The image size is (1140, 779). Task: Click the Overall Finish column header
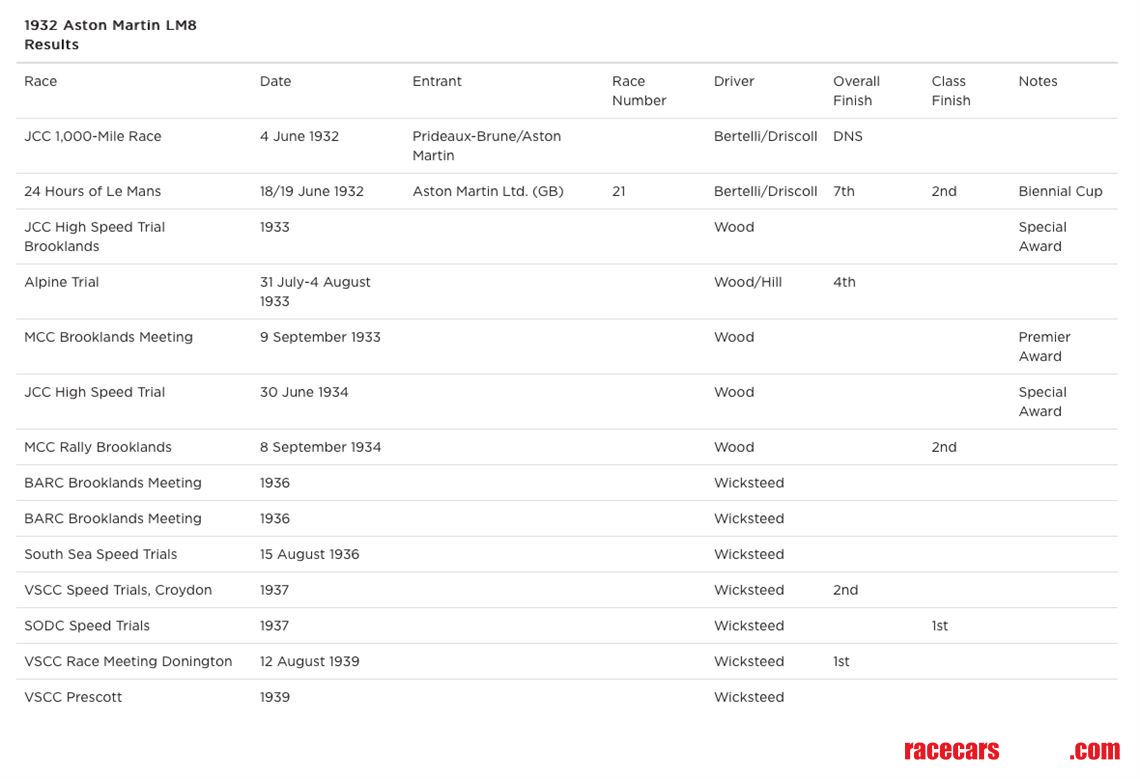(x=856, y=90)
